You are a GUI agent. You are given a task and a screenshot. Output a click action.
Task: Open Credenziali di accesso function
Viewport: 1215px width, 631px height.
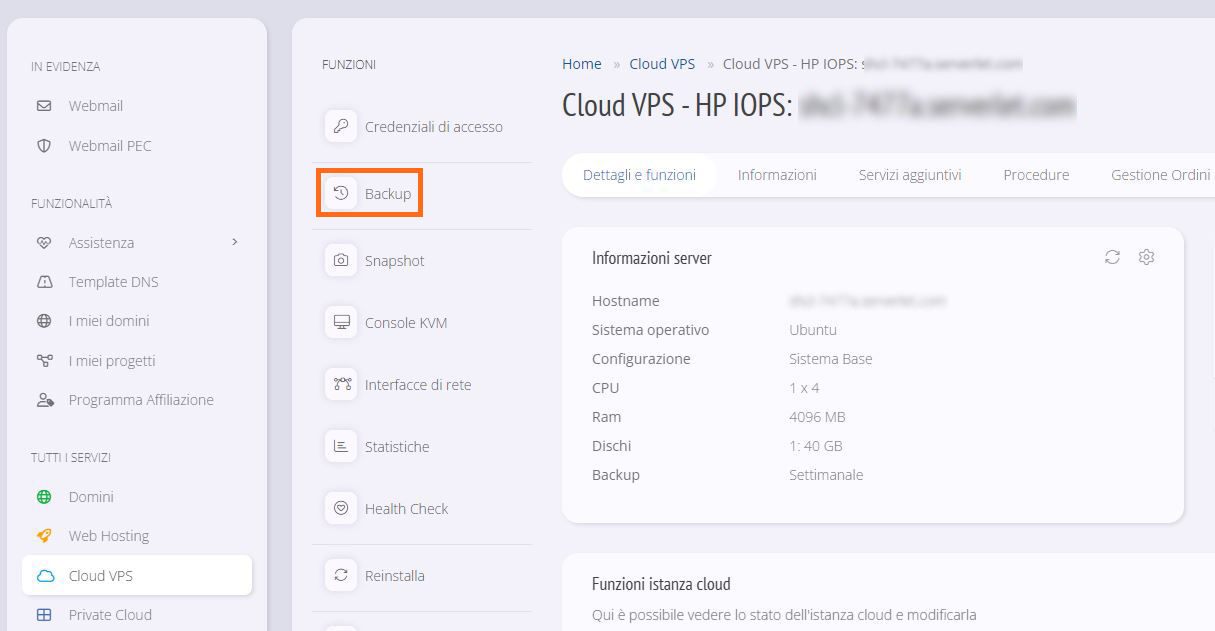point(434,127)
